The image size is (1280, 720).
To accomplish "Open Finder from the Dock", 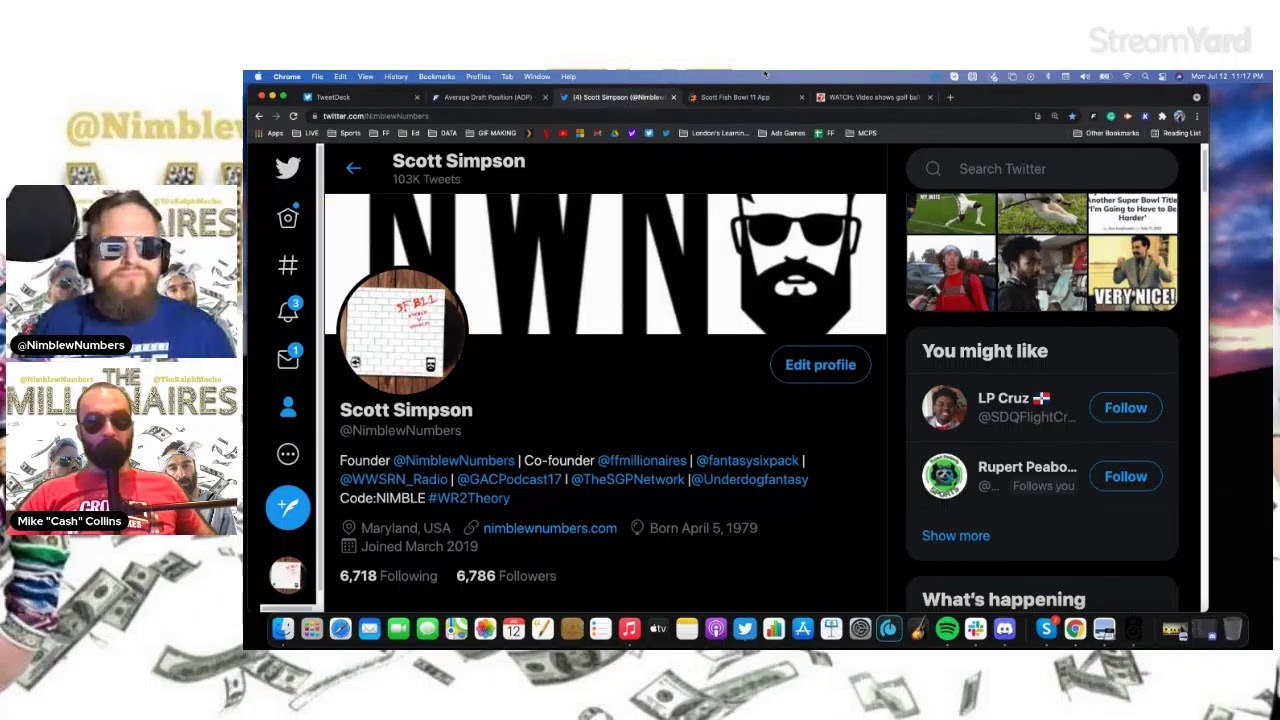I will coord(283,629).
